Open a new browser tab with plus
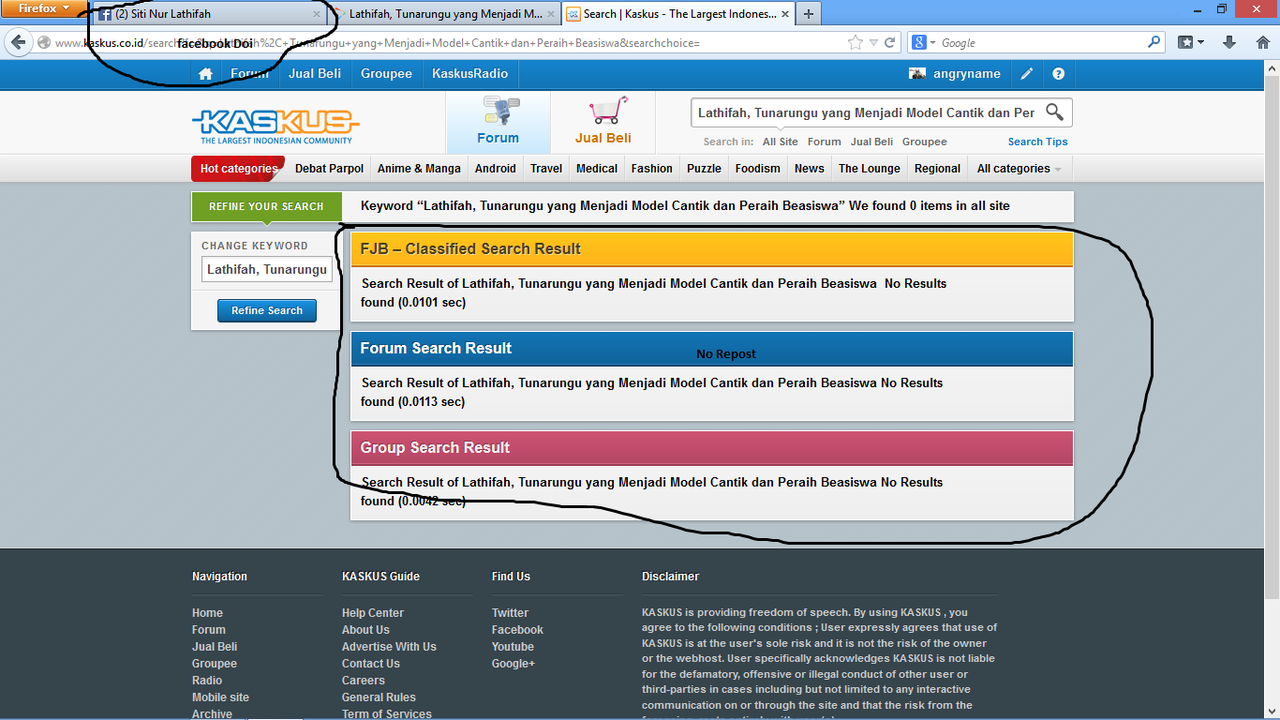Viewport: 1280px width, 720px height. point(809,14)
